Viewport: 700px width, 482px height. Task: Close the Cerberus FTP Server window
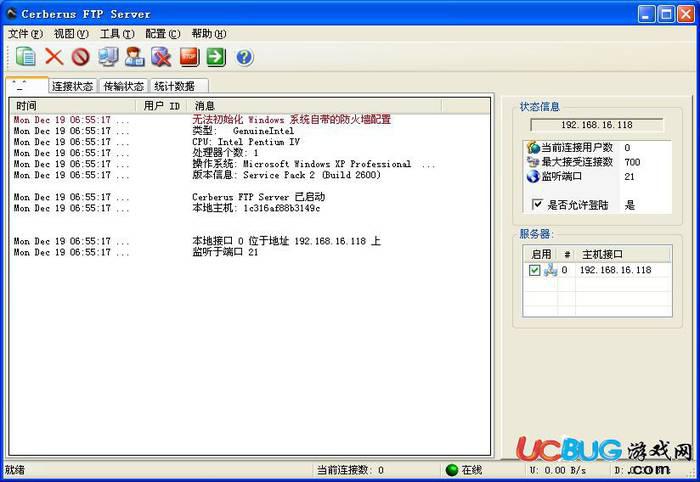point(686,14)
